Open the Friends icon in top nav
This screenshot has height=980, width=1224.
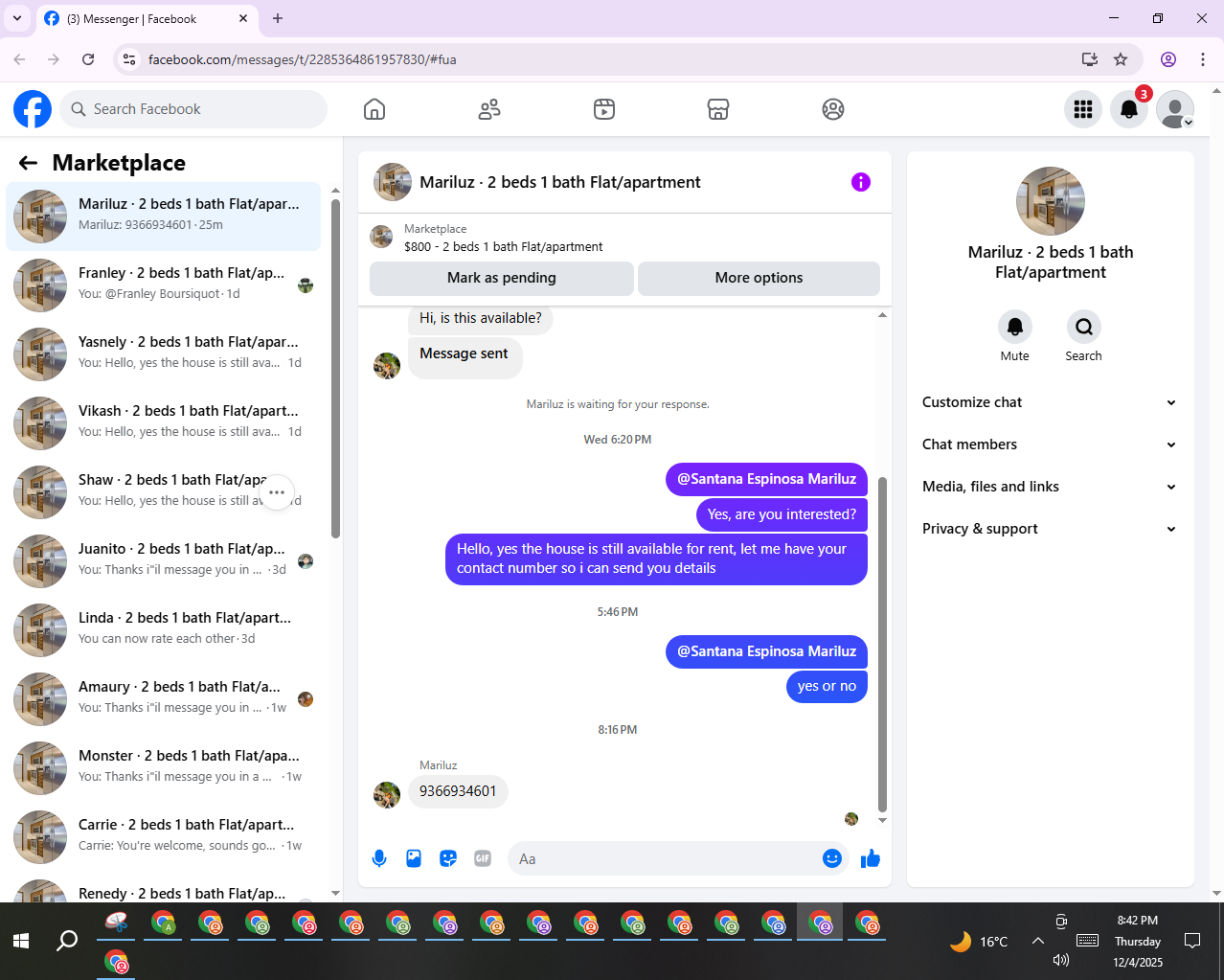pyautogui.click(x=489, y=109)
